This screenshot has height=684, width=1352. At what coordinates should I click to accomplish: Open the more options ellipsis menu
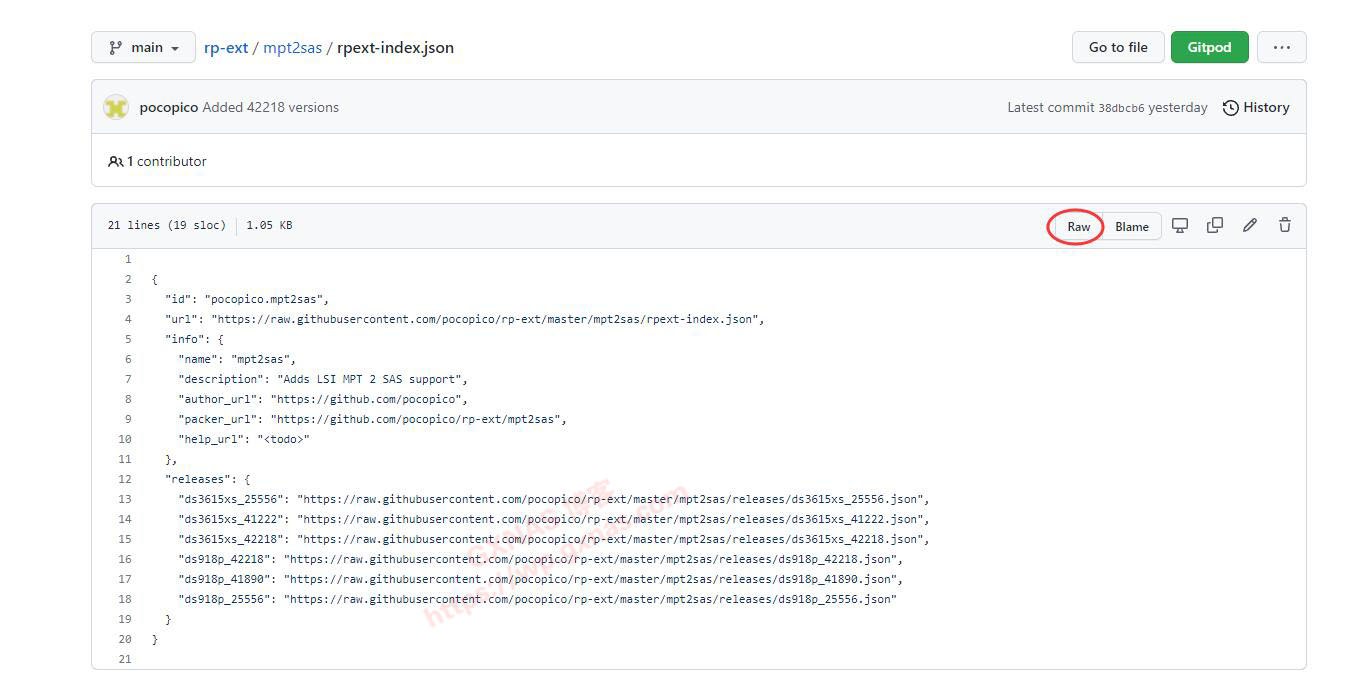(x=1281, y=47)
